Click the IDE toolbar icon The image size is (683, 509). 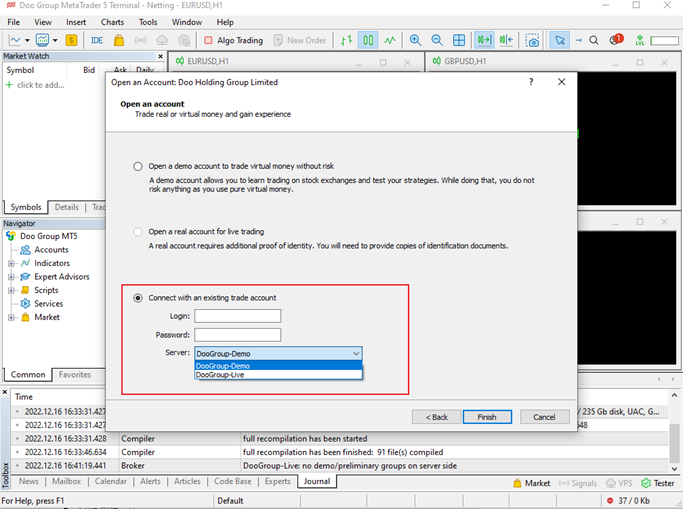[x=97, y=40]
